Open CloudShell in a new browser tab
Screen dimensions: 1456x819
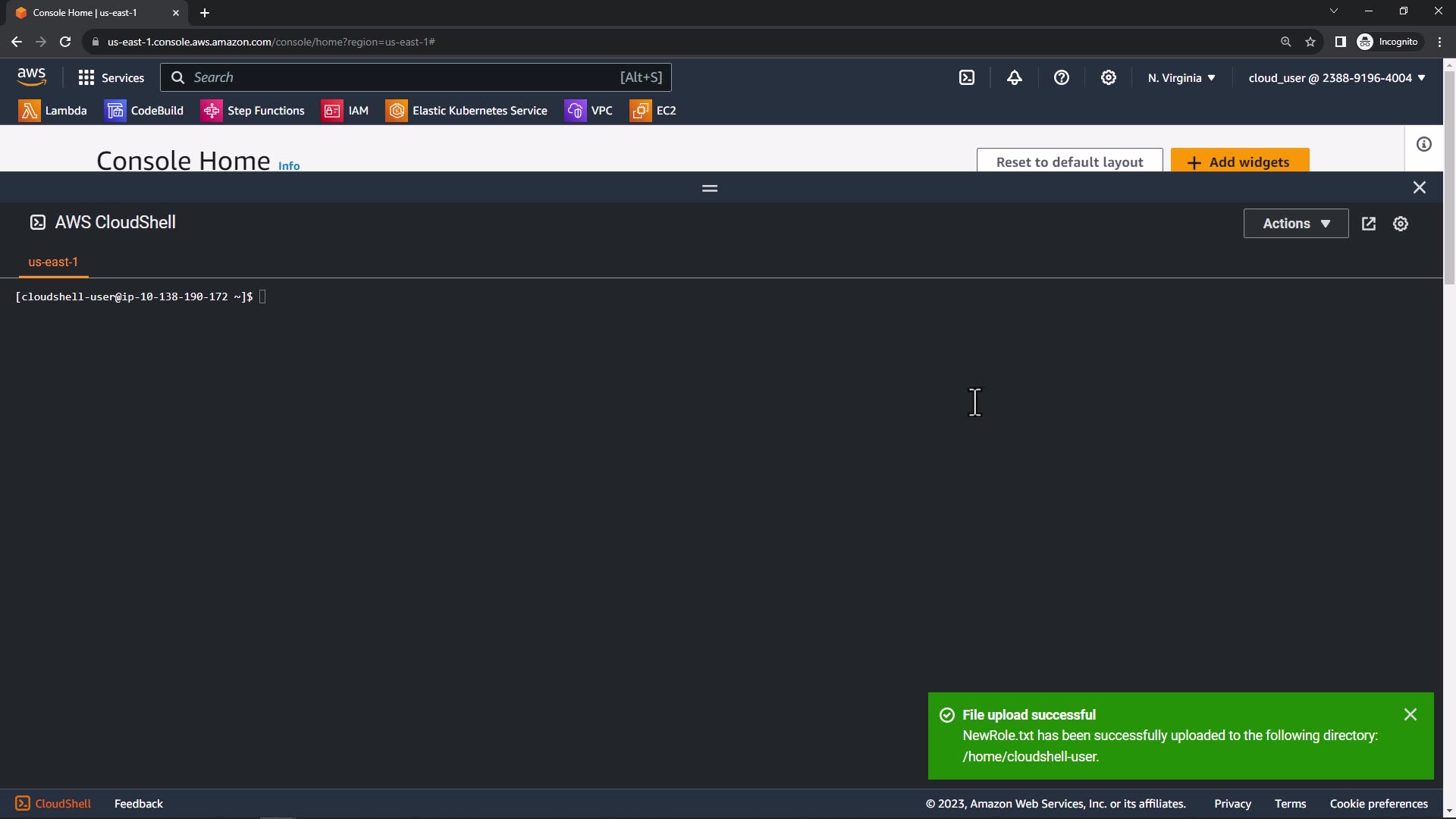(x=1369, y=224)
